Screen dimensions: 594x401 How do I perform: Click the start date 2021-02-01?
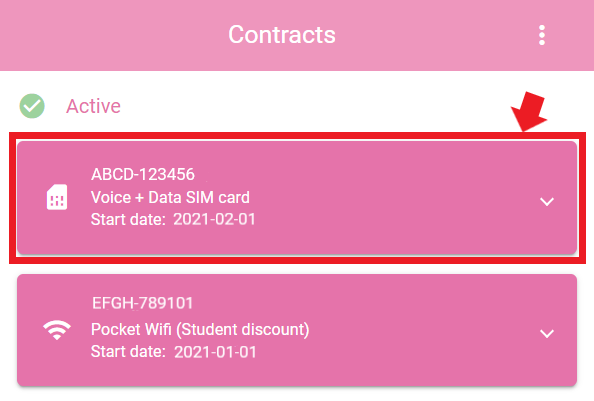click(214, 219)
